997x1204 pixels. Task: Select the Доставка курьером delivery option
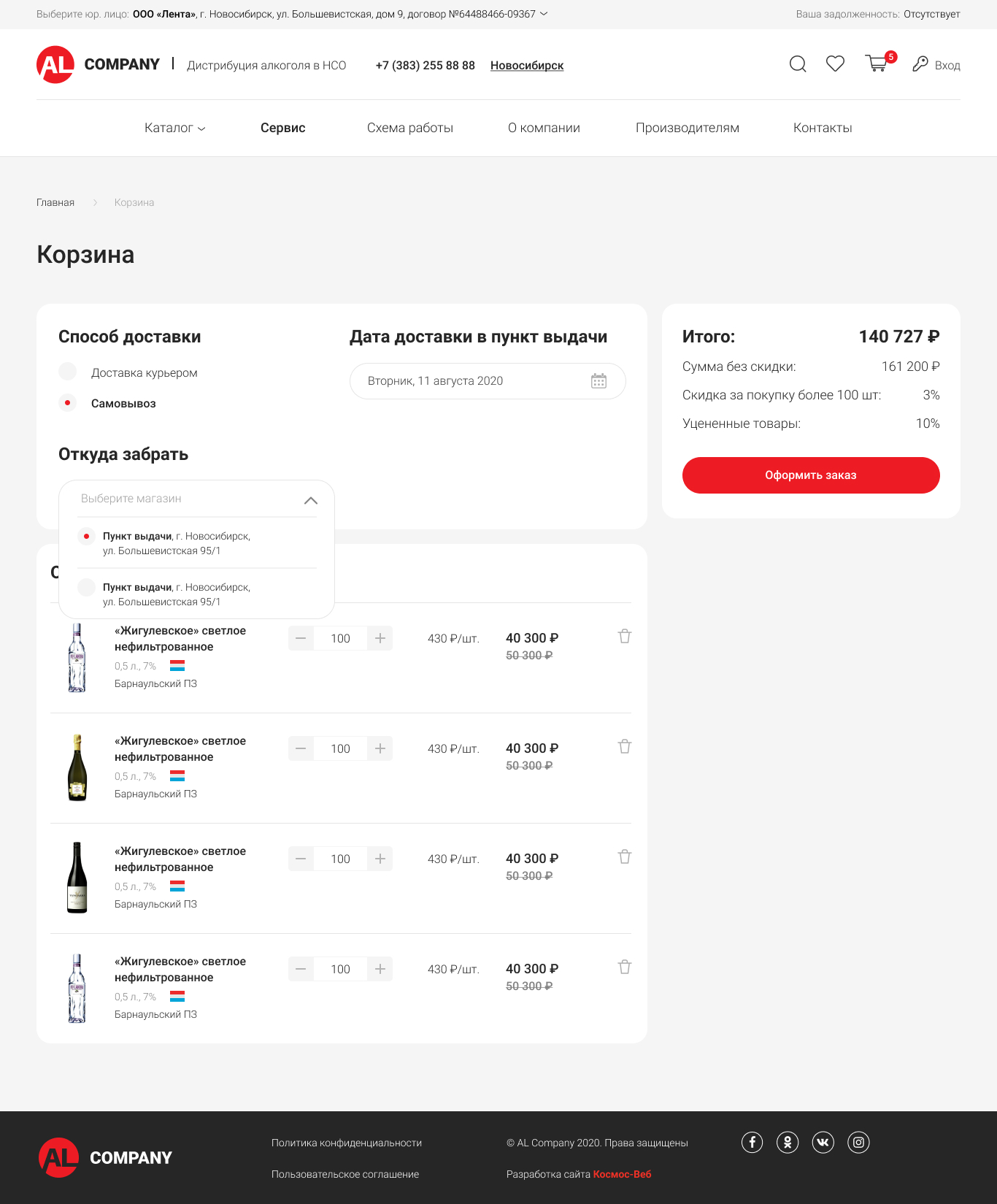(68, 372)
